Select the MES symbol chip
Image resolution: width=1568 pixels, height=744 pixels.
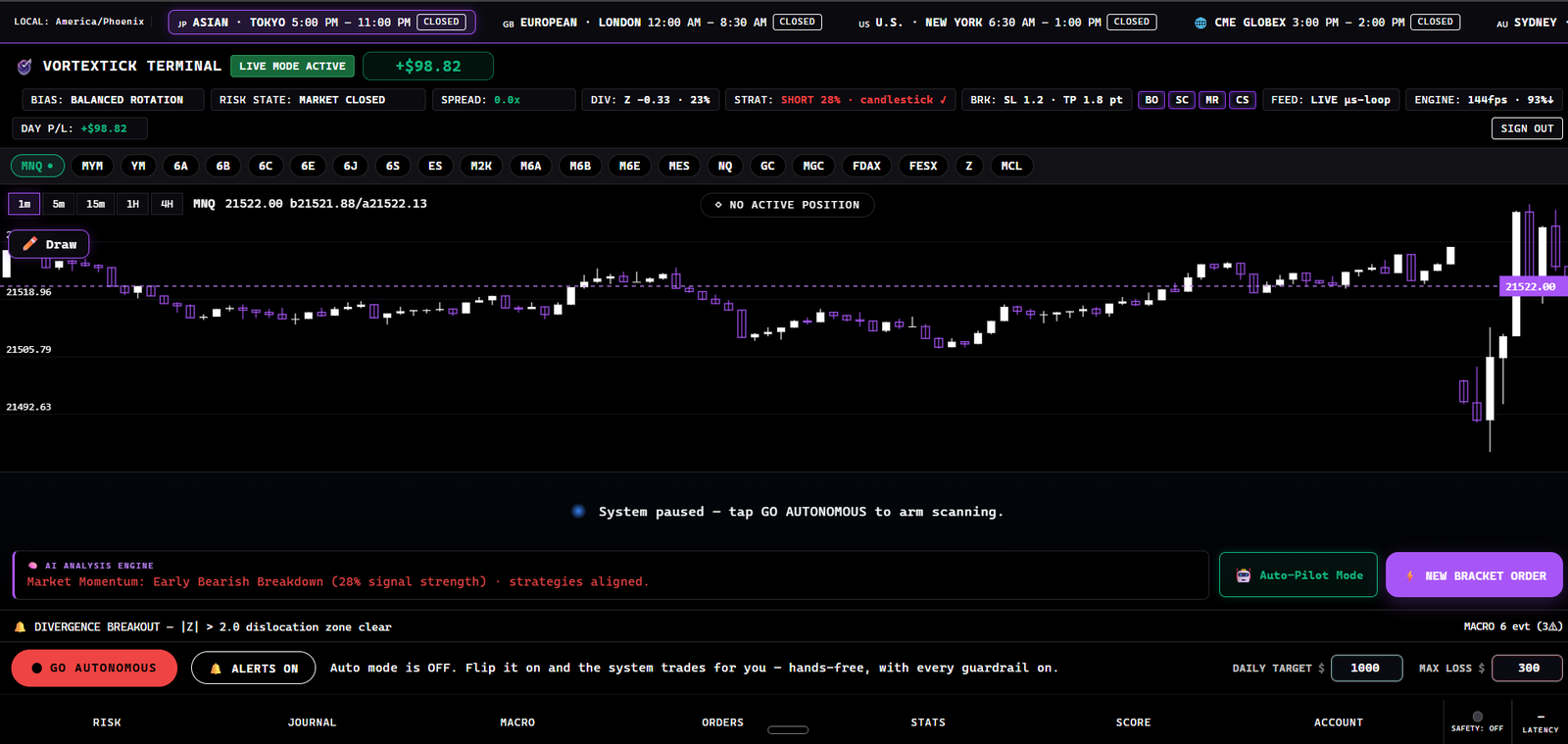click(679, 166)
